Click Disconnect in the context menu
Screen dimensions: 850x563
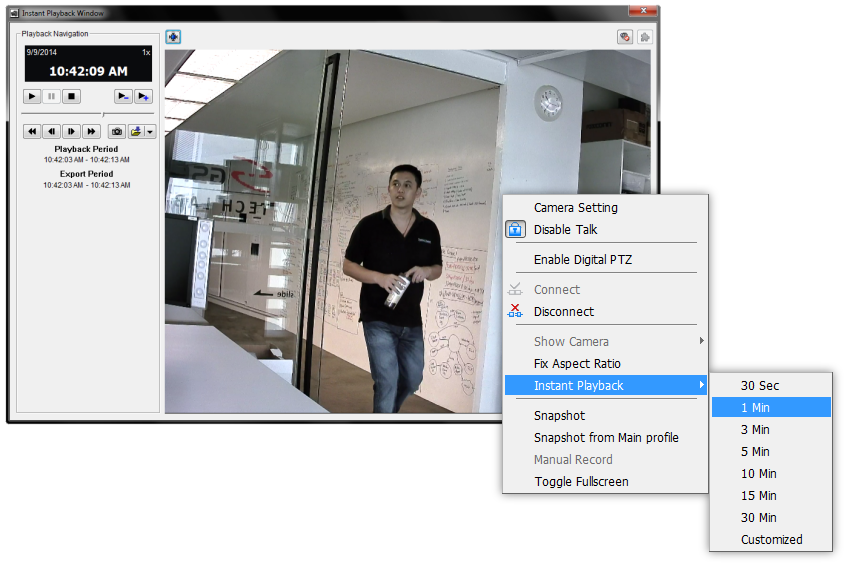pos(563,312)
